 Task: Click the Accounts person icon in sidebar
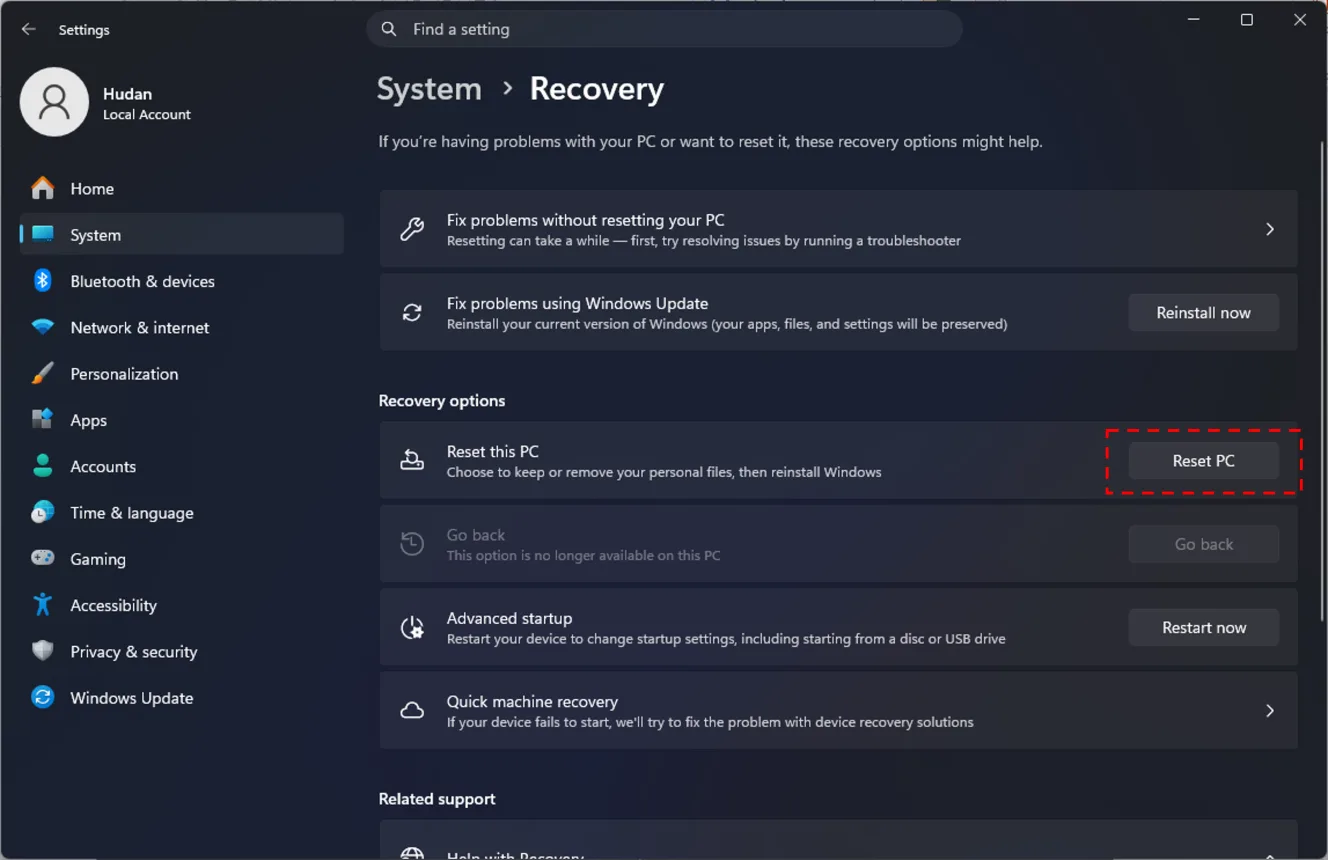42,466
